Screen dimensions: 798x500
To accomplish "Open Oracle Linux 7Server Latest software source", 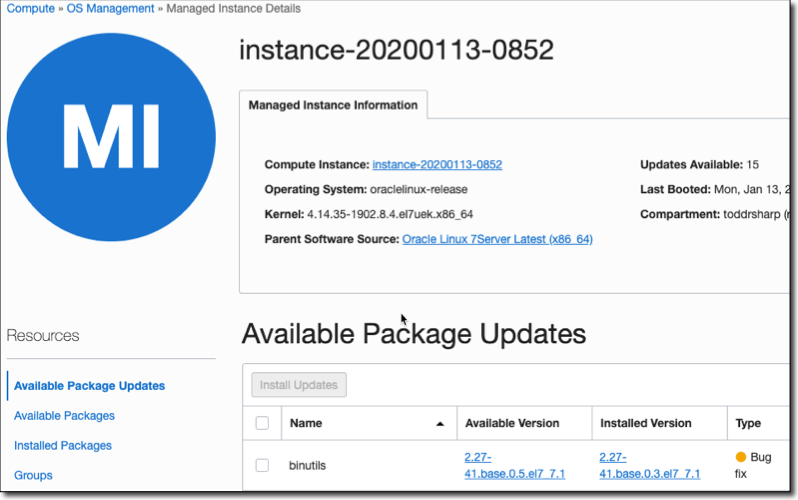I will click(x=497, y=240).
